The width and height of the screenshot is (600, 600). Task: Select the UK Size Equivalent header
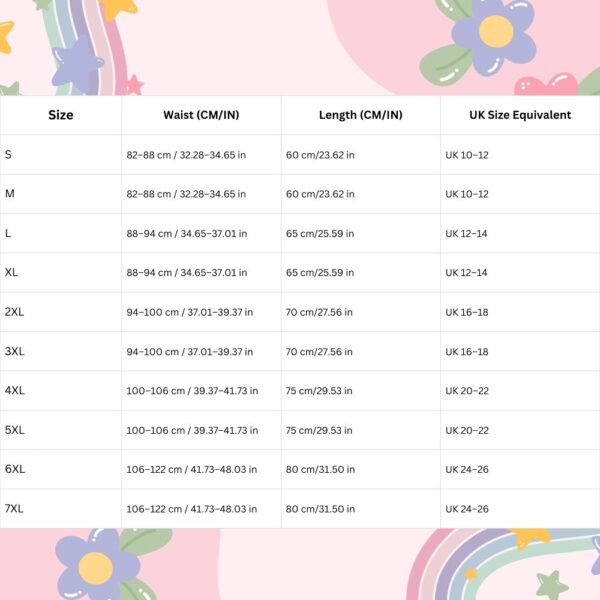pos(520,115)
